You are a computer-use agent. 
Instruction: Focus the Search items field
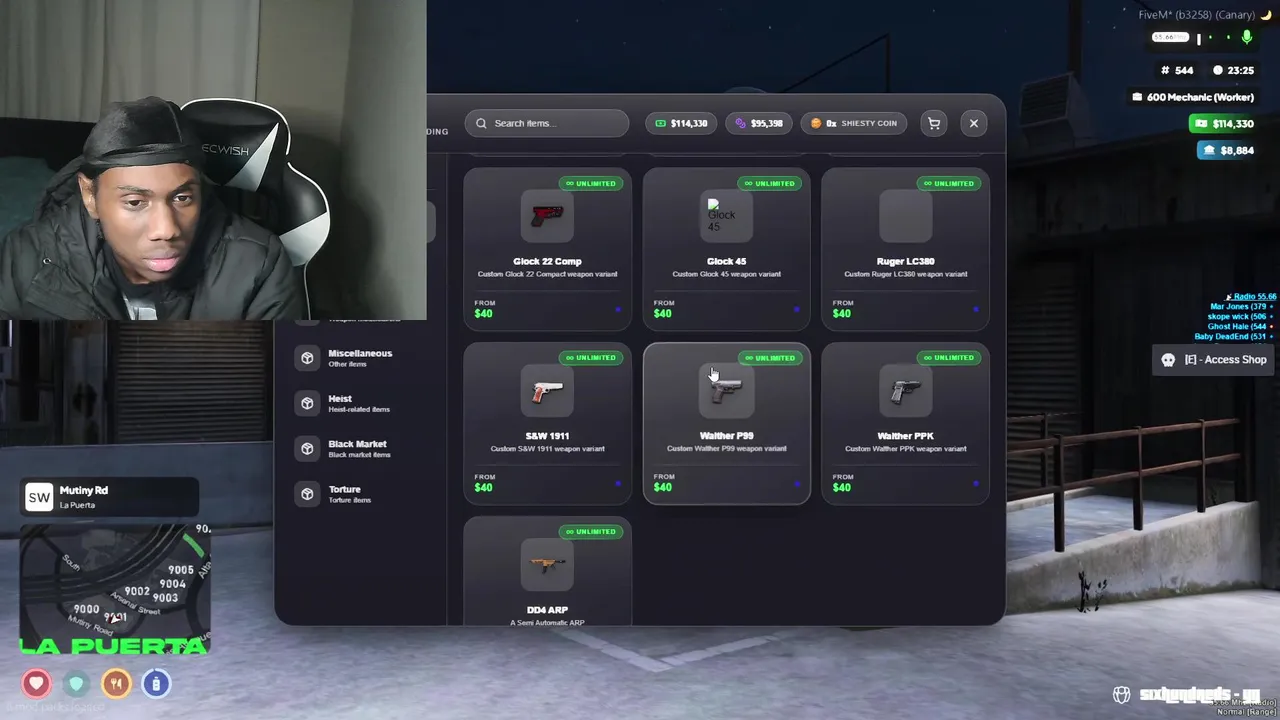coord(547,123)
